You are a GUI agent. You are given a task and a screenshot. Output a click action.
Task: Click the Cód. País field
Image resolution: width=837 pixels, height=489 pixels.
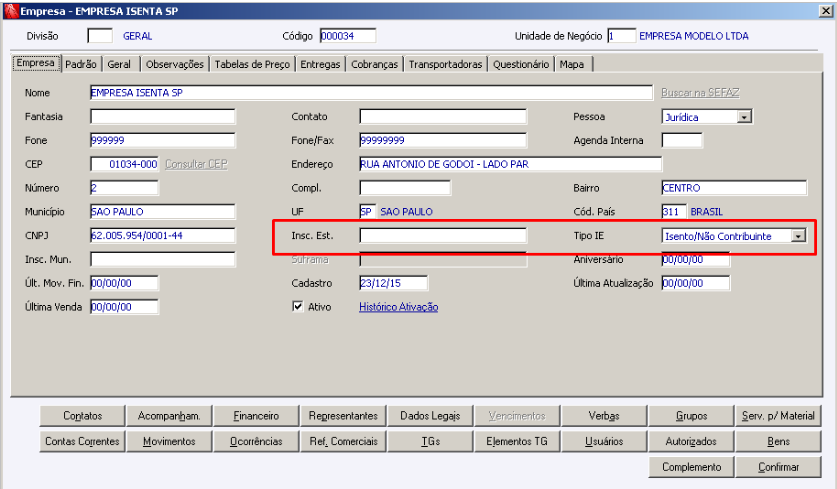click(674, 211)
